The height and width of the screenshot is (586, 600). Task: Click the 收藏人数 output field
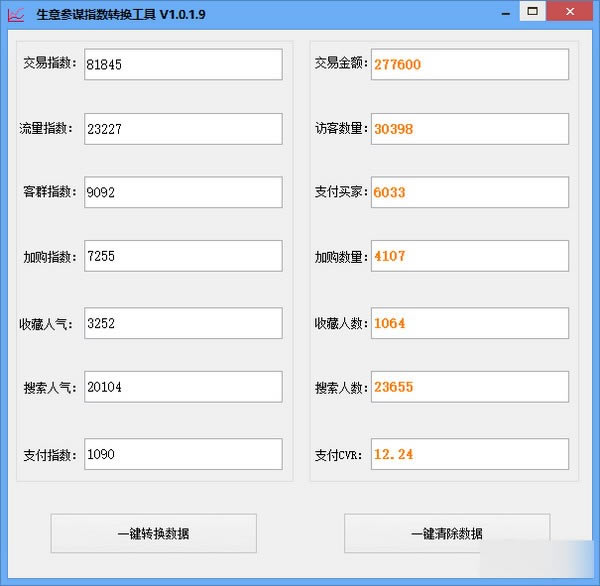pyautogui.click(x=469, y=323)
